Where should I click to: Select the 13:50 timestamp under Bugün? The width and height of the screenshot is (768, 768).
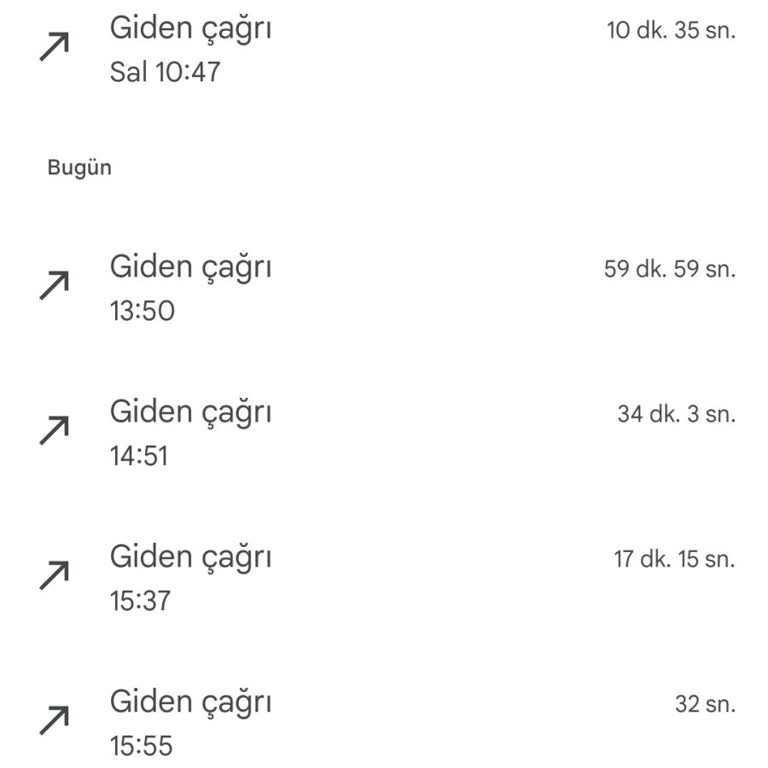142,311
